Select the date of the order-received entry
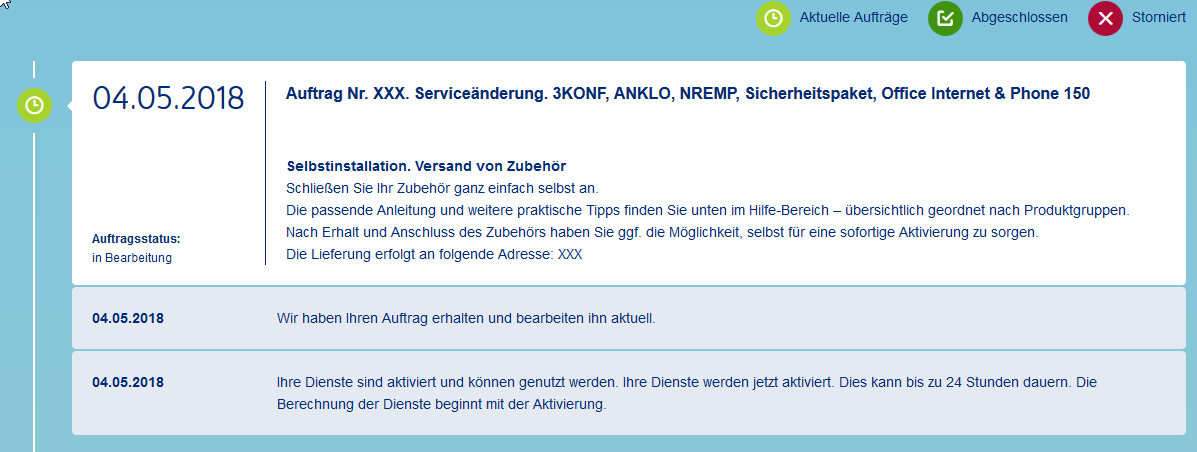1197x452 pixels. coord(127,319)
